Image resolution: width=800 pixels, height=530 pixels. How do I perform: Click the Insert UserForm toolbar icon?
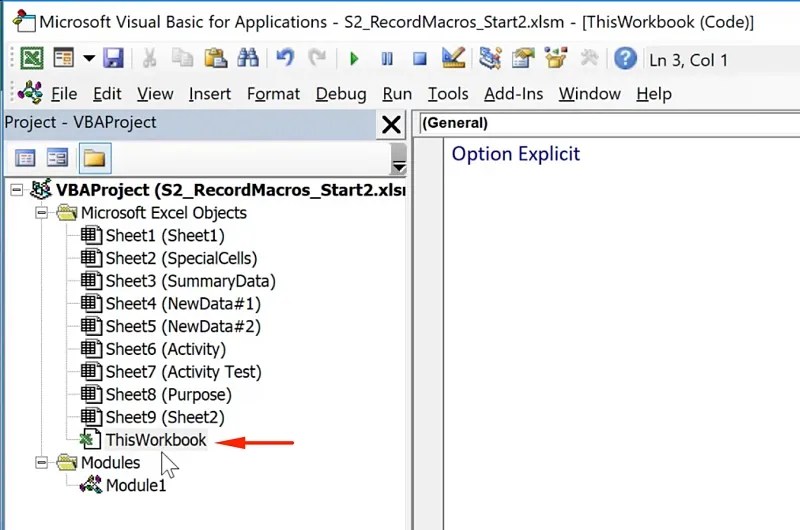pos(64,59)
